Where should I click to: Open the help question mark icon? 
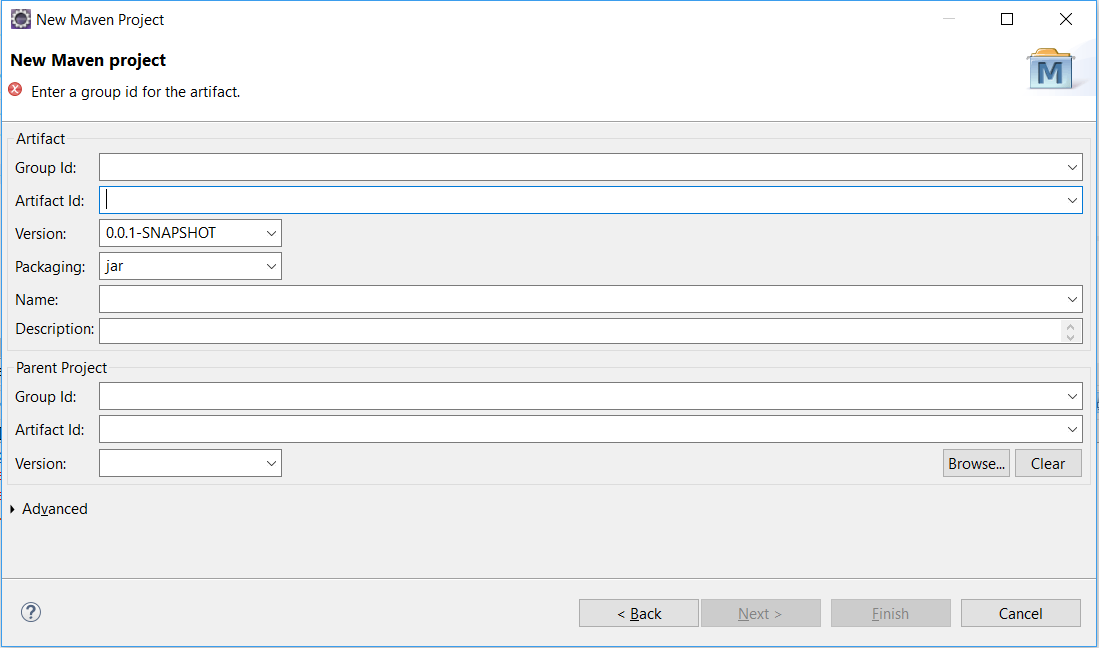(x=31, y=612)
